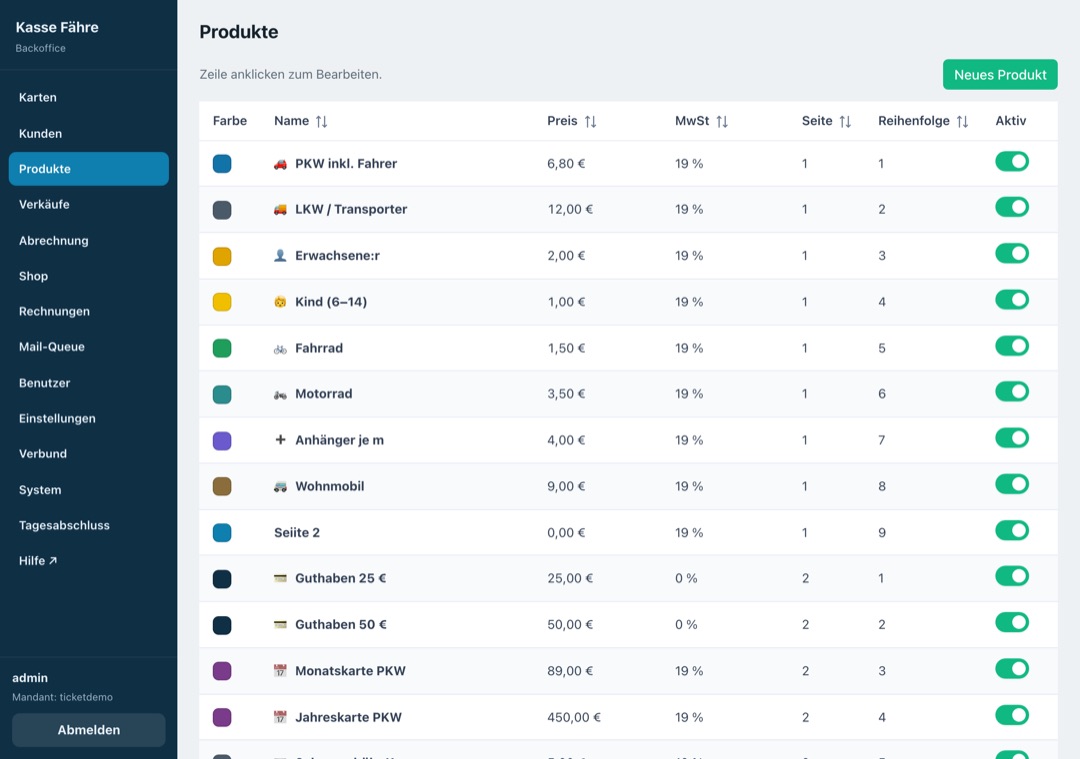Image resolution: width=1080 pixels, height=759 pixels.
Task: Open Mail-Queue in the sidebar
Action: 88,347
